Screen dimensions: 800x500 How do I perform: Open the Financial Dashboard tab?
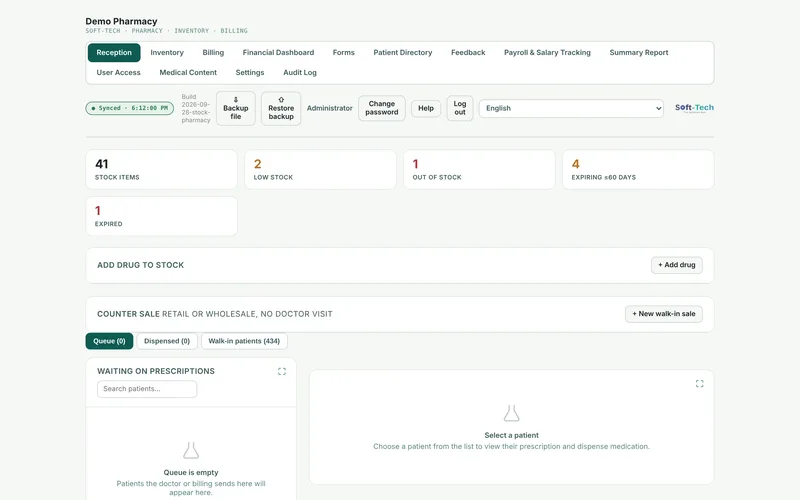click(x=278, y=53)
